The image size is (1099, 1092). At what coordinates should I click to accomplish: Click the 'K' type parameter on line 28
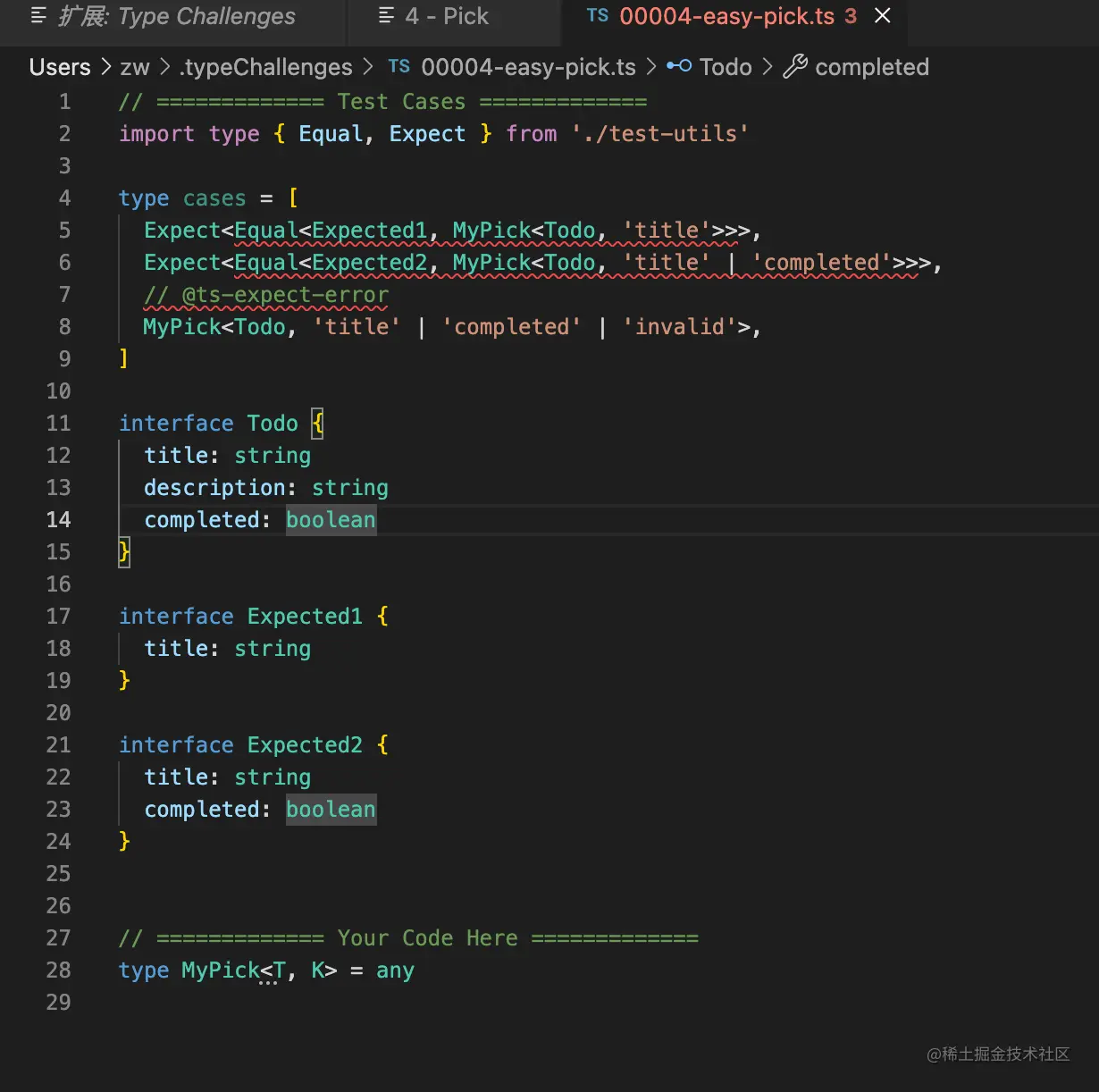click(x=318, y=970)
